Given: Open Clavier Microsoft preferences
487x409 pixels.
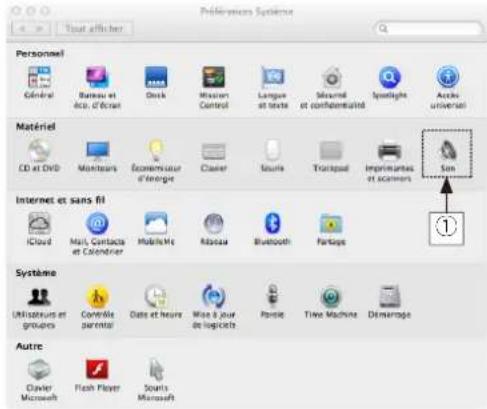Looking at the screenshot, I should tap(39, 380).
